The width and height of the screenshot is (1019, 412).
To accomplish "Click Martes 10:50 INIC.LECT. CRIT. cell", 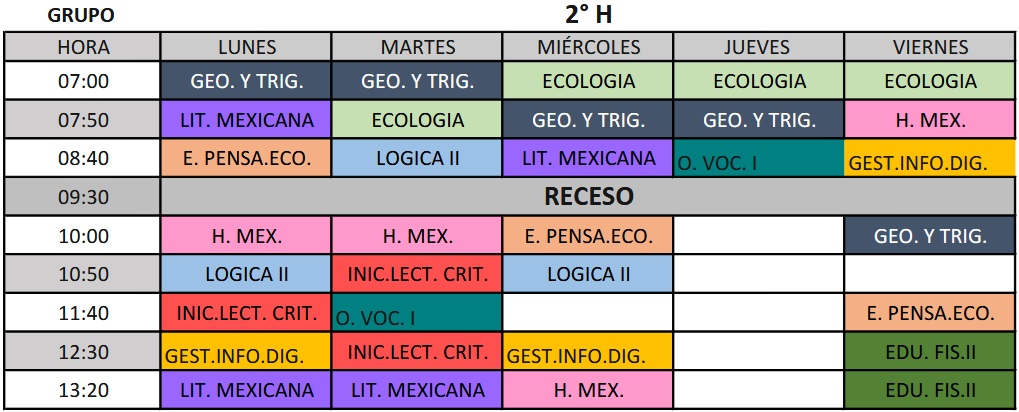I will (x=417, y=274).
